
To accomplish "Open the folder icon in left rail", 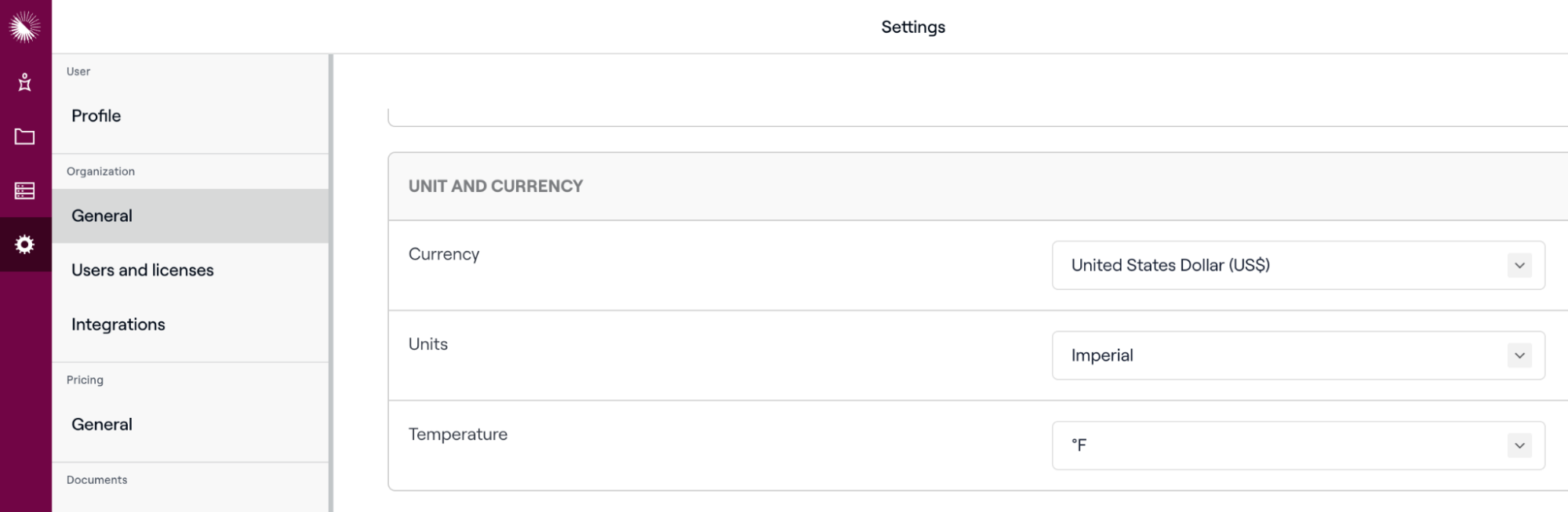I will click(x=24, y=136).
